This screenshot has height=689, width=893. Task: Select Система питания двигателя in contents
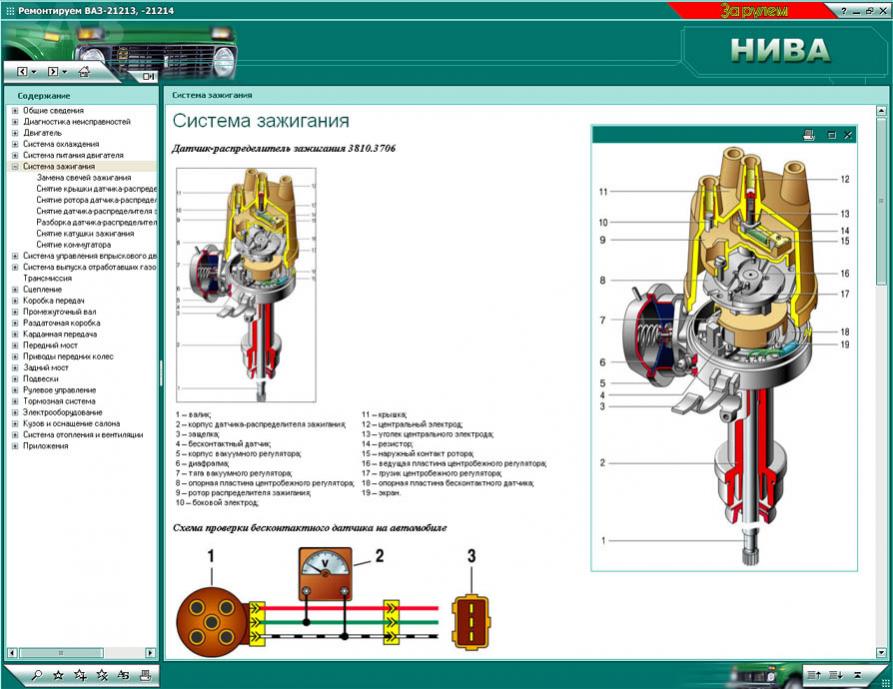73,155
